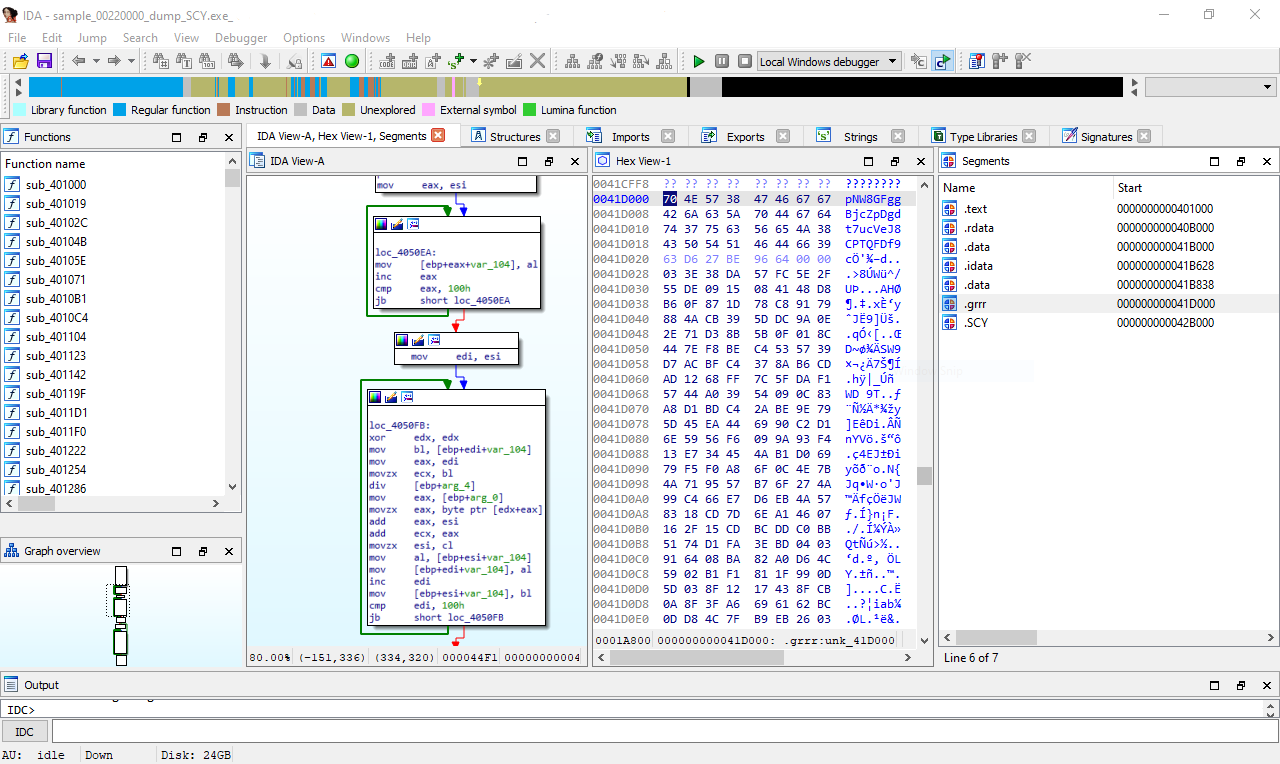The height and width of the screenshot is (764, 1280).
Task: Open the jump-back history dropdown arrow
Action: pyautogui.click(x=95, y=61)
